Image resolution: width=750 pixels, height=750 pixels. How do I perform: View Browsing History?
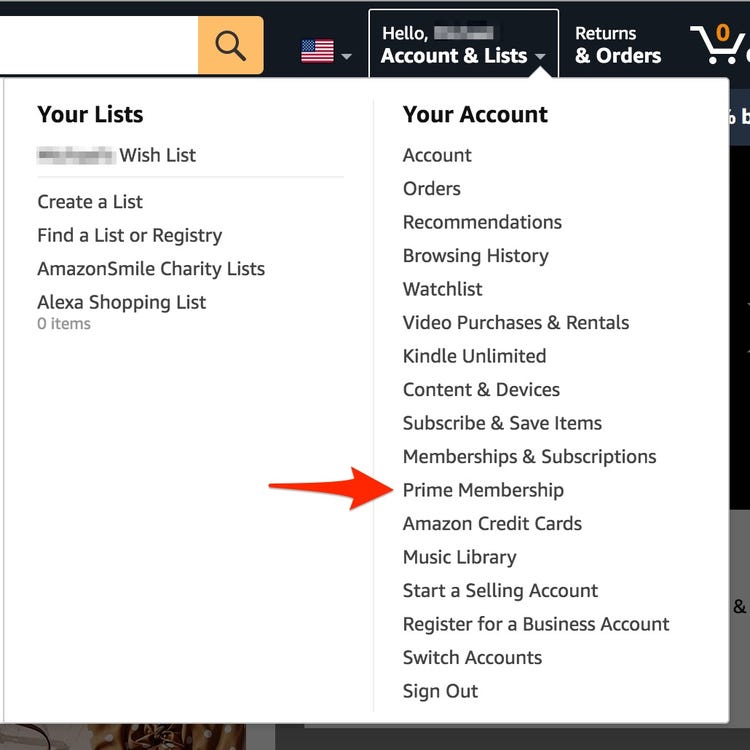(475, 256)
